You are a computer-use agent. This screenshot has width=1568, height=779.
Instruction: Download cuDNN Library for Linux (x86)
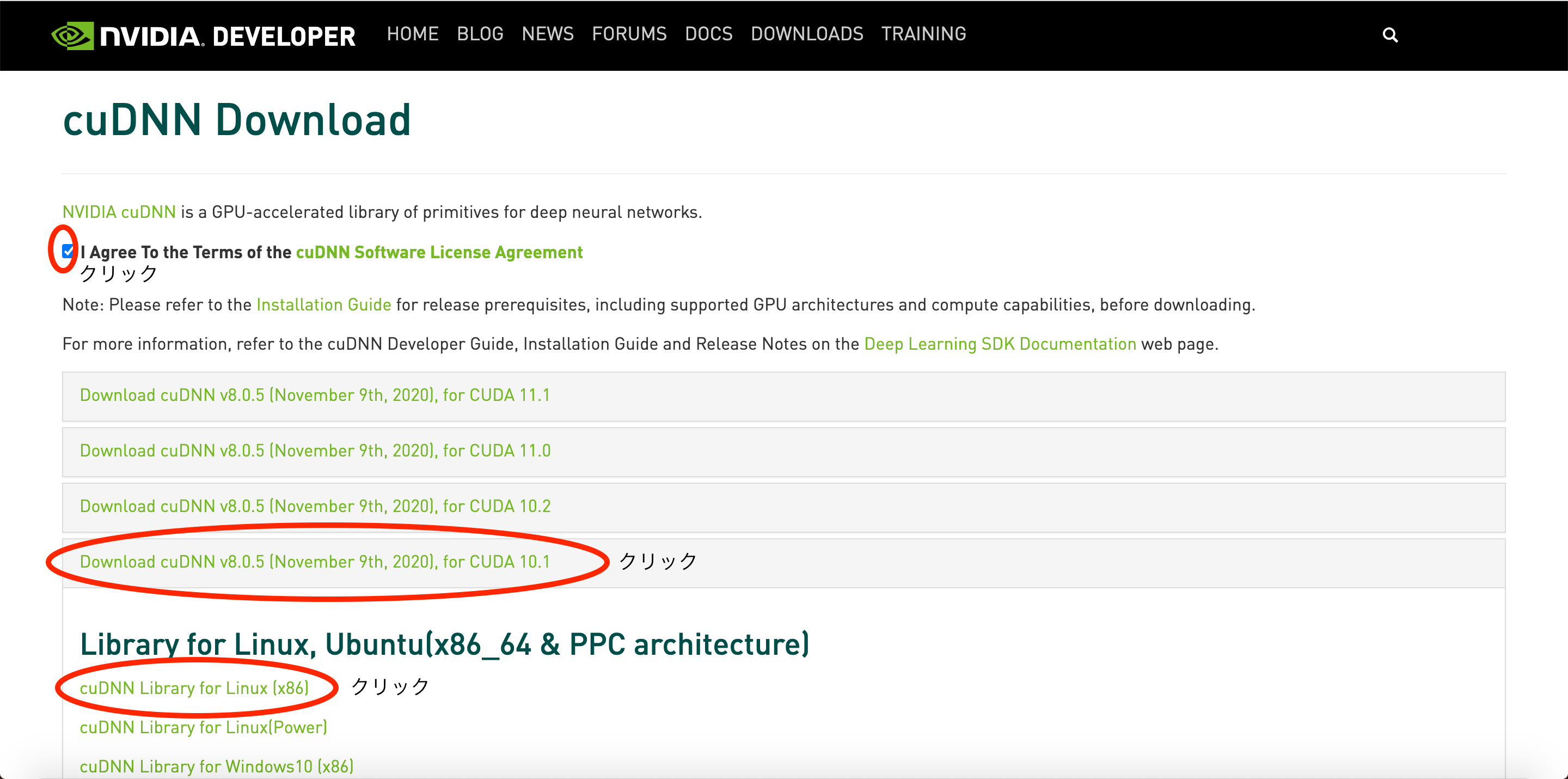(x=194, y=687)
